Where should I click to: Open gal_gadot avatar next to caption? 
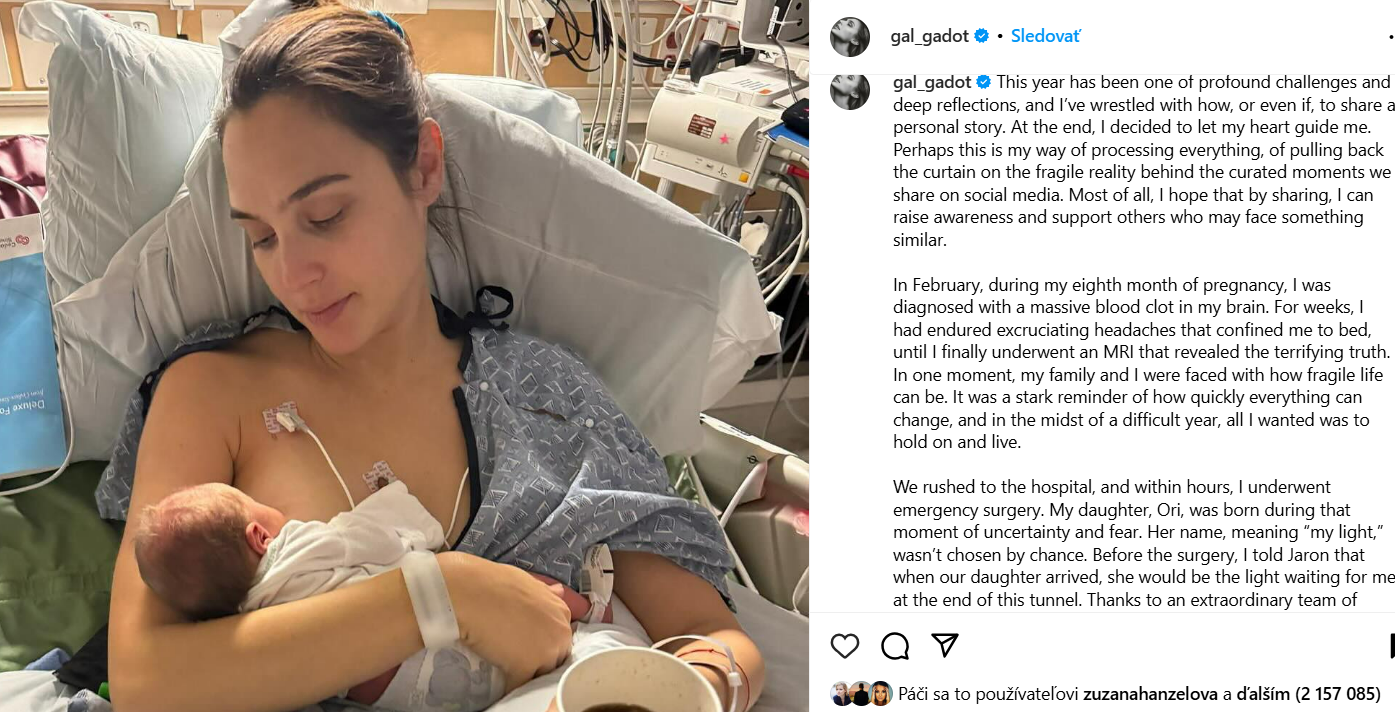click(x=850, y=90)
